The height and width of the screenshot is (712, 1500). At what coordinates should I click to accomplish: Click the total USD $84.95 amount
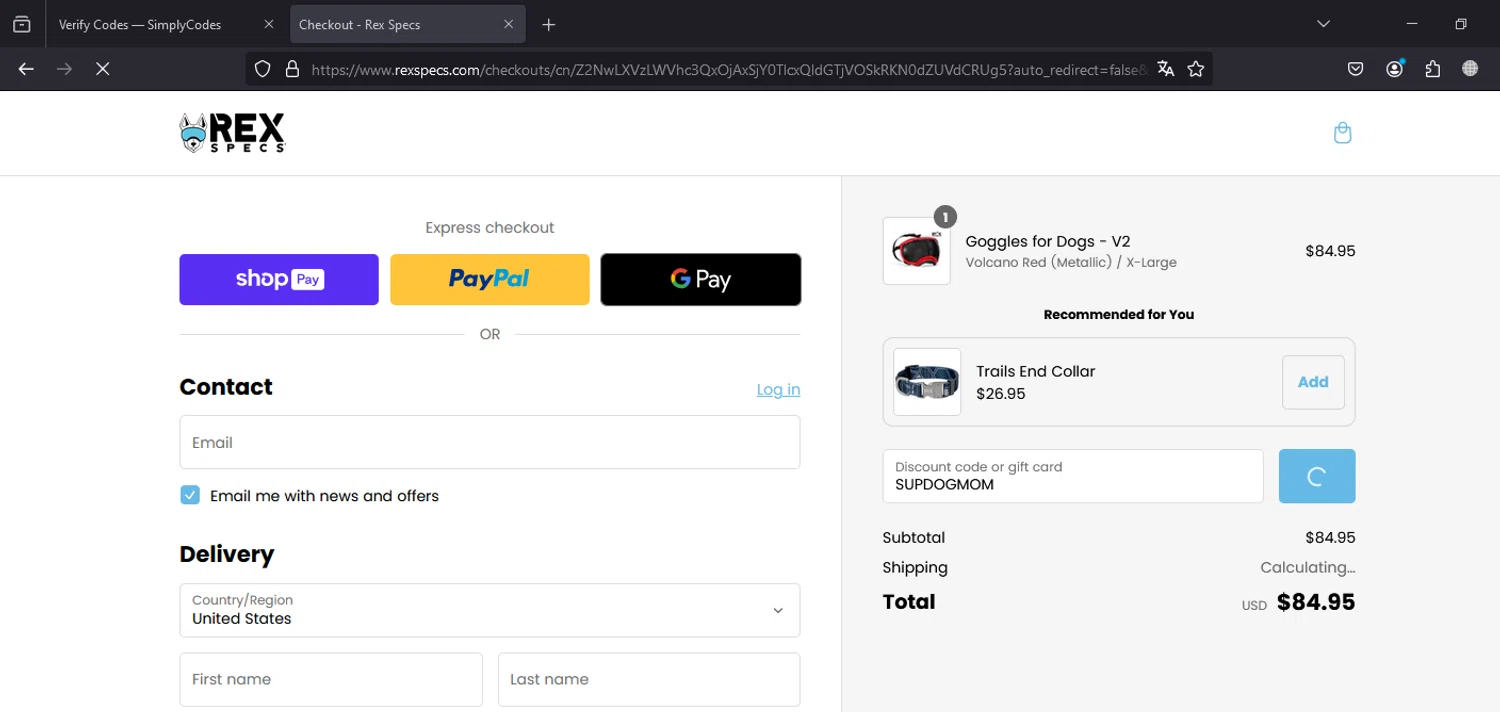1316,602
